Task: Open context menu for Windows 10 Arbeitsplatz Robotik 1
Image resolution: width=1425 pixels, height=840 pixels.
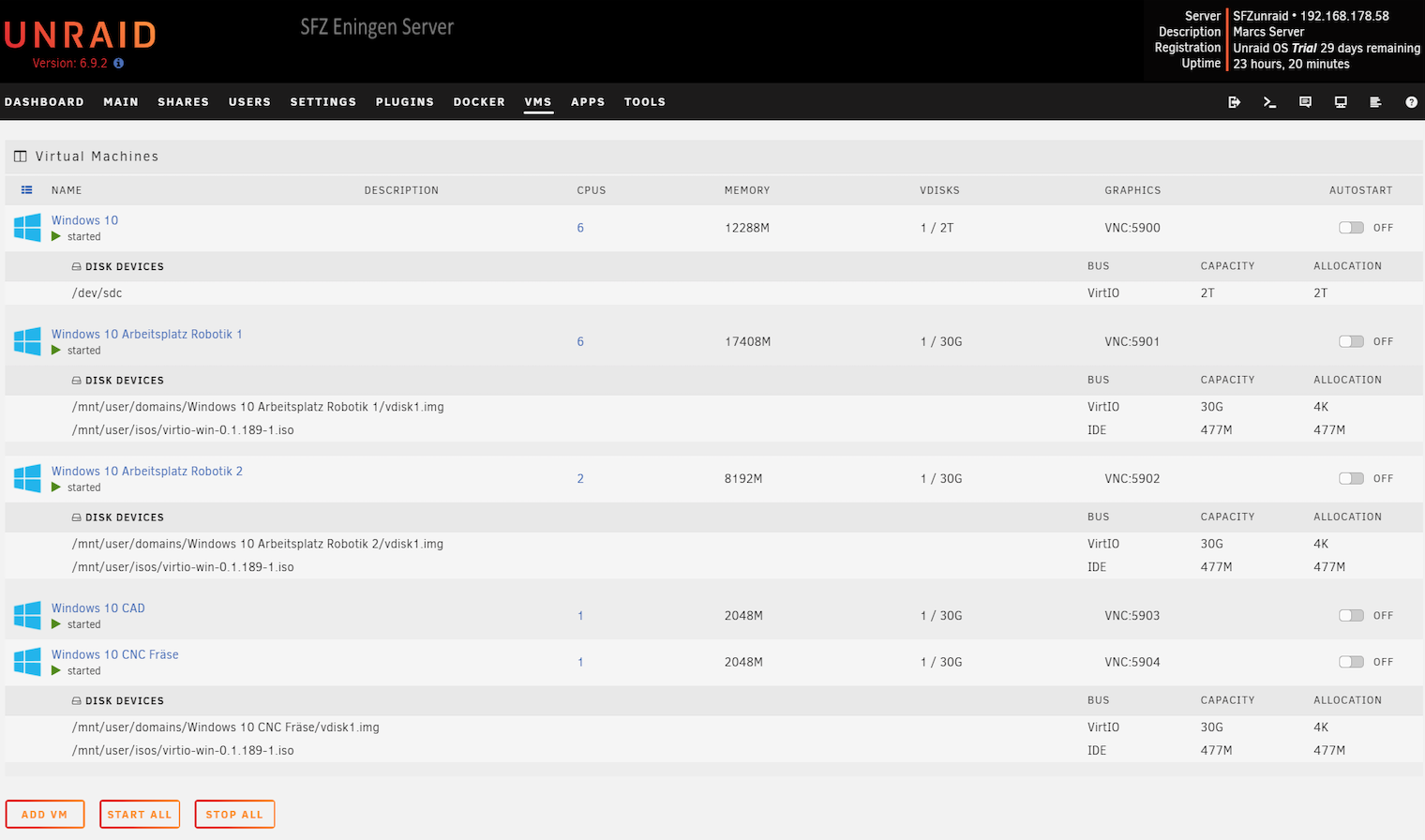Action: click(x=147, y=334)
